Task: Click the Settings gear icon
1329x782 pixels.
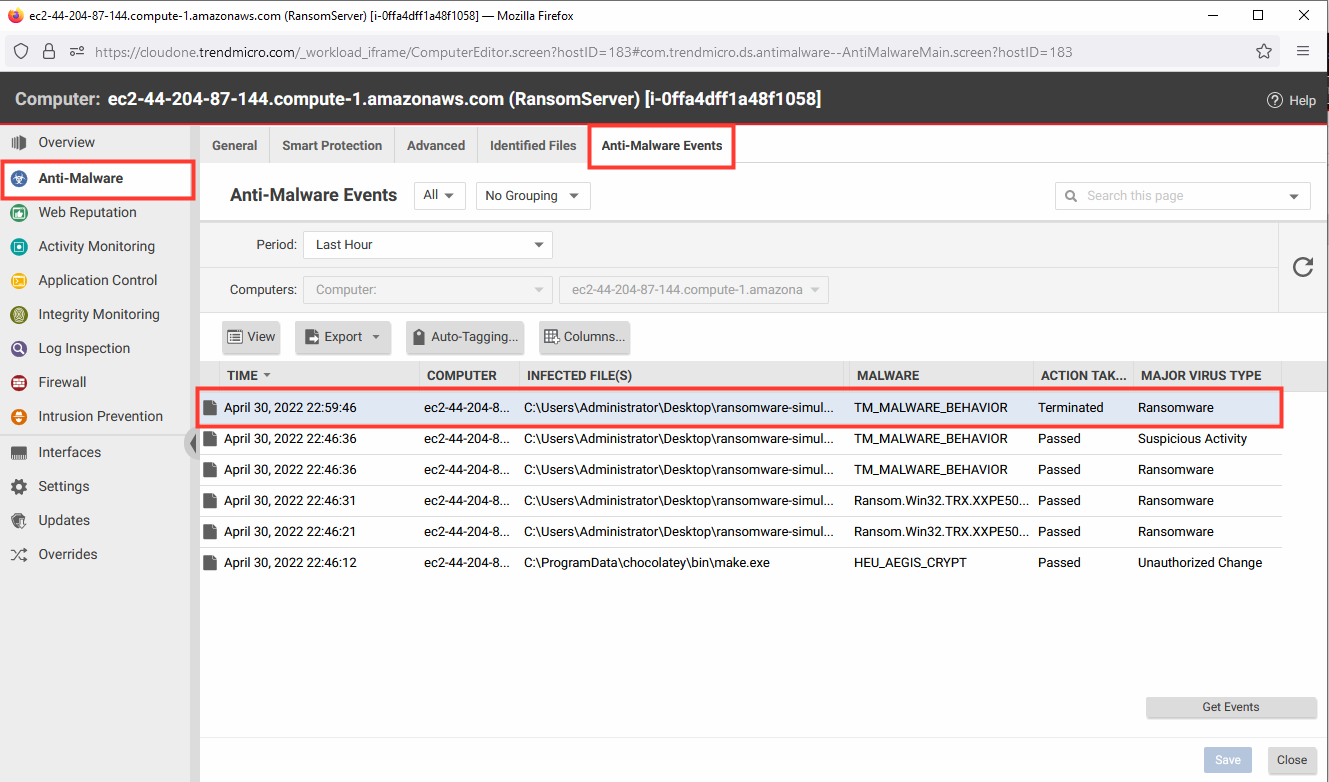Action: (19, 487)
